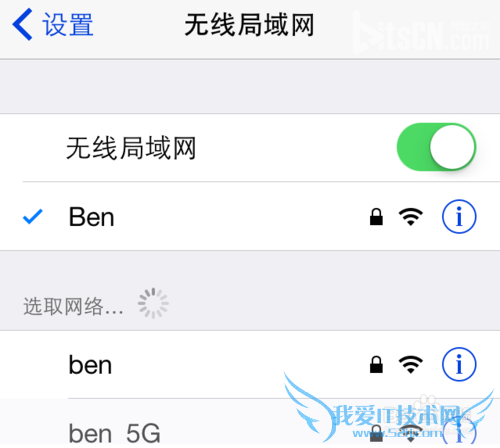Open info for lowercase ben network

point(459,364)
